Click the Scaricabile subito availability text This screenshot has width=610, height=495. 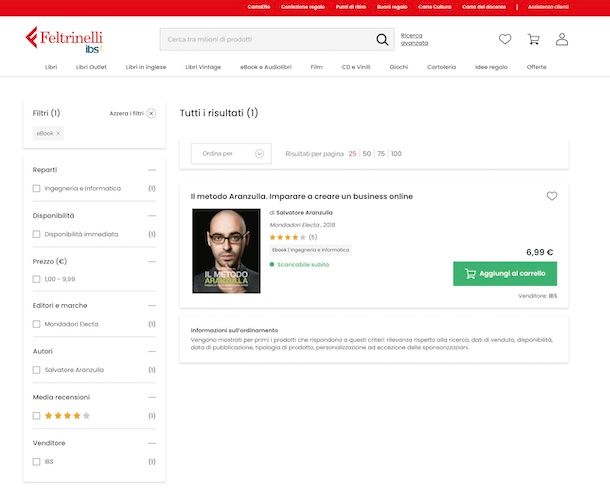tap(303, 265)
